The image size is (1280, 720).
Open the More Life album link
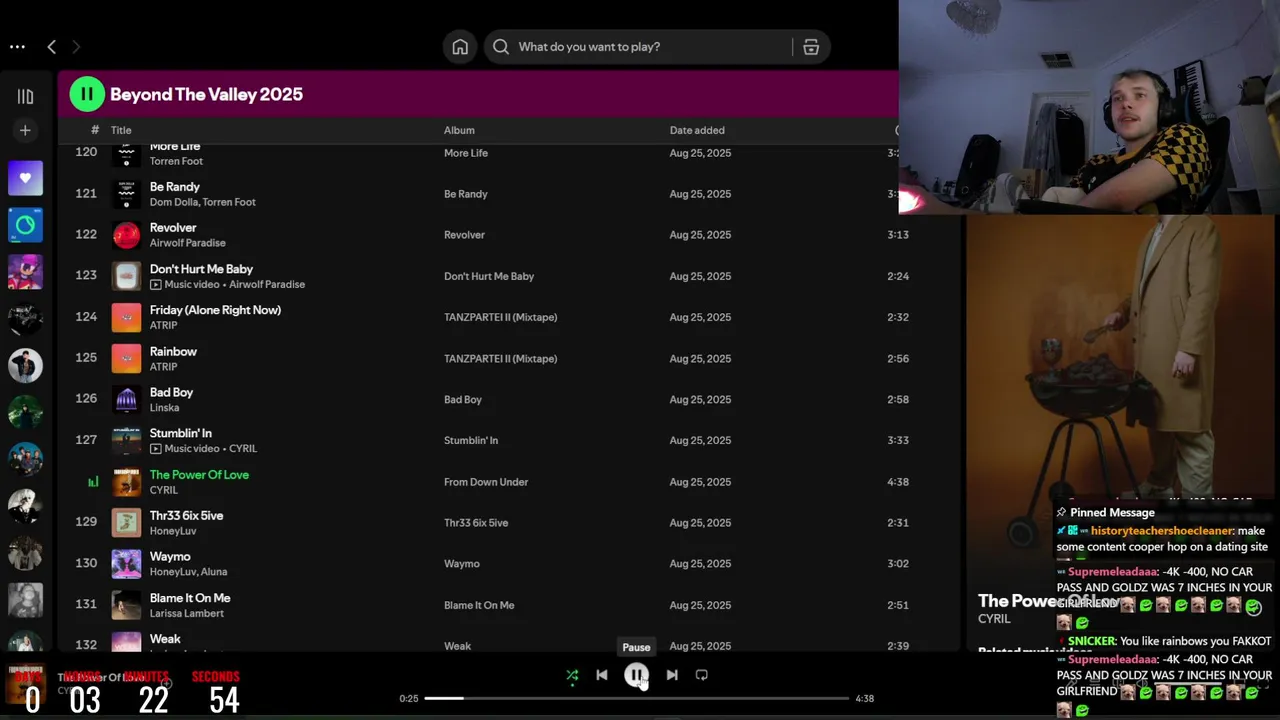click(466, 153)
